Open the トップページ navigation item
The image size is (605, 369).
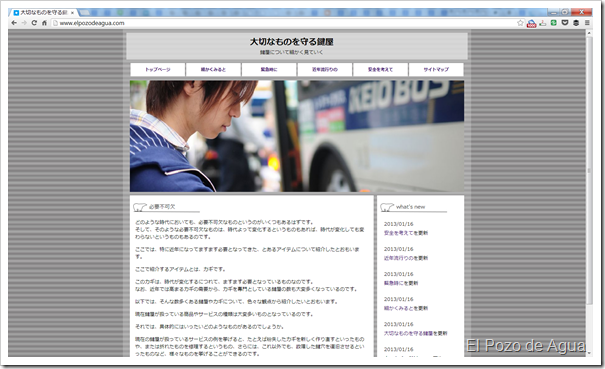click(157, 69)
